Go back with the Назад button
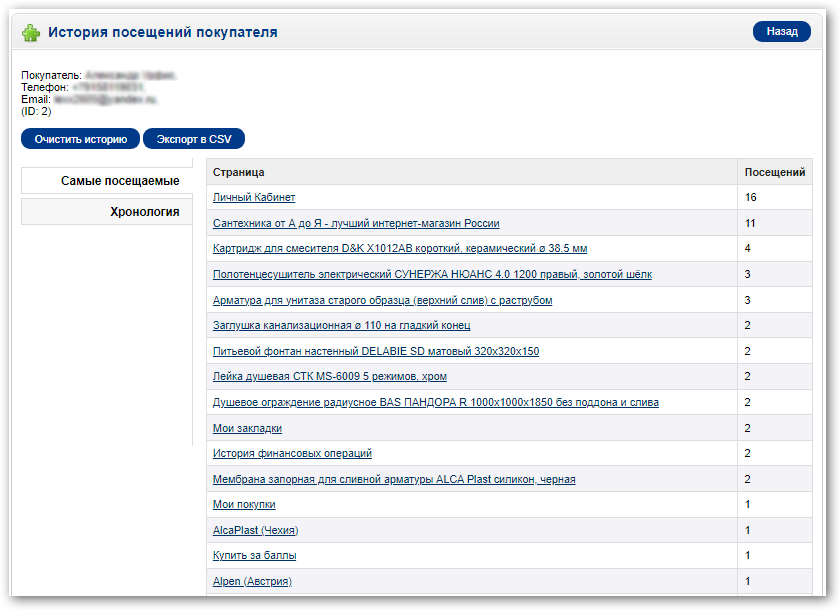This screenshot has width=840, height=610. click(x=782, y=32)
